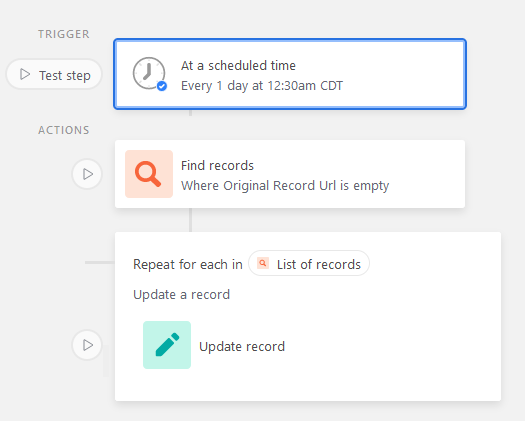Image resolution: width=525 pixels, height=421 pixels.
Task: Run the Update record step with its play button
Action: click(x=87, y=345)
